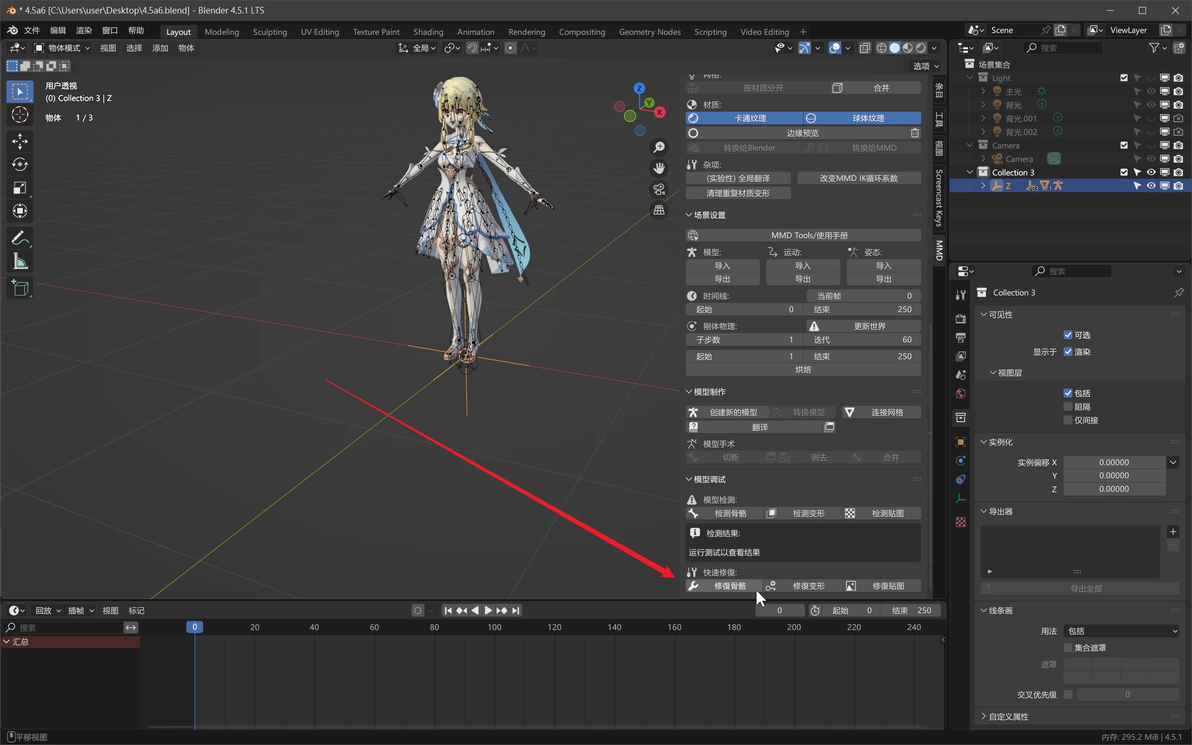The width and height of the screenshot is (1192, 745).
Task: Toggle X-ray icon in viewport header
Action: click(x=864, y=48)
